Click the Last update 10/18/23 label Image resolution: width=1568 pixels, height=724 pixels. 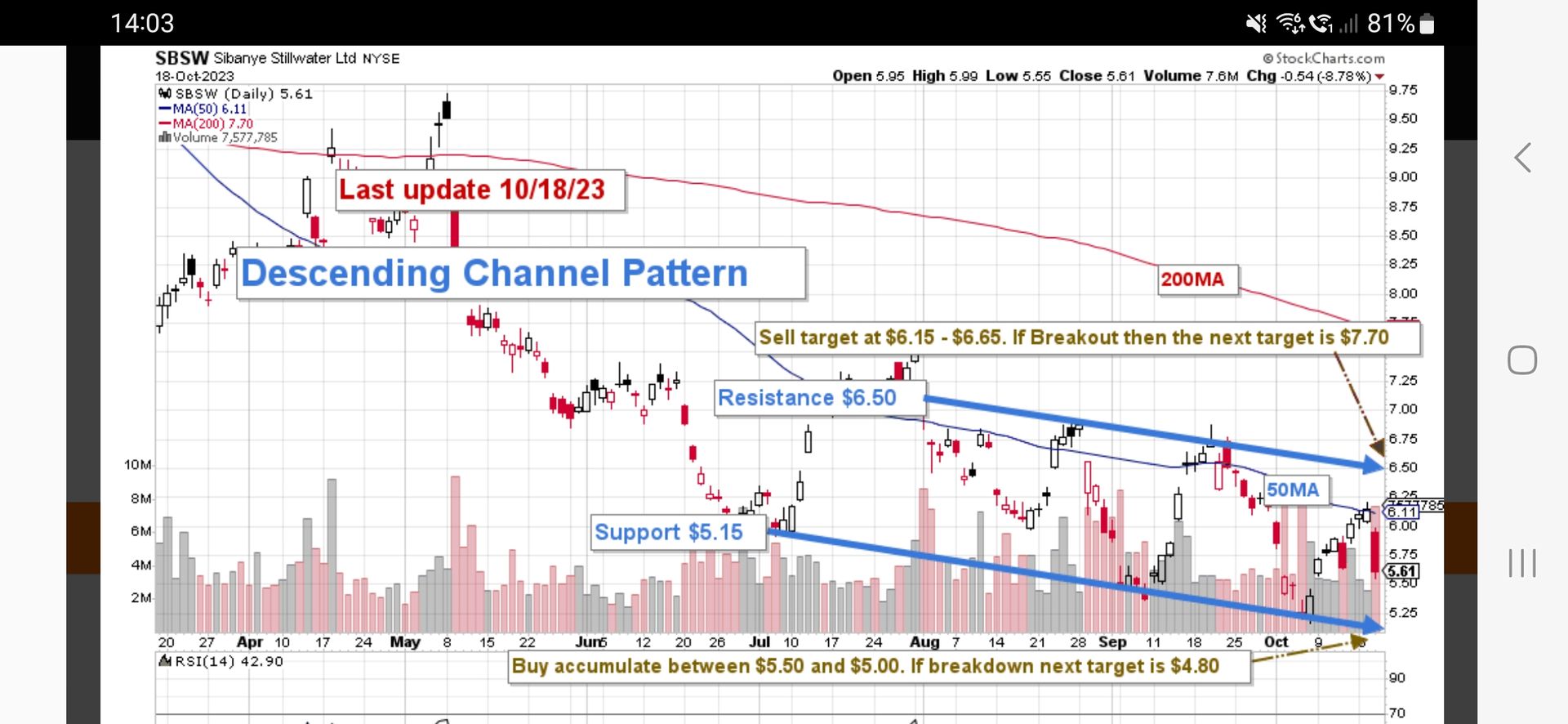pos(480,190)
